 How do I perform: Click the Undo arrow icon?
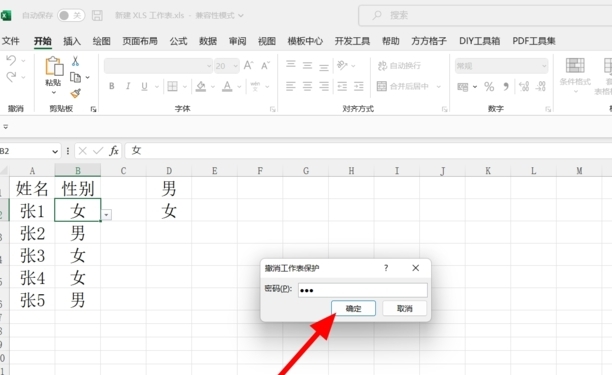11,60
